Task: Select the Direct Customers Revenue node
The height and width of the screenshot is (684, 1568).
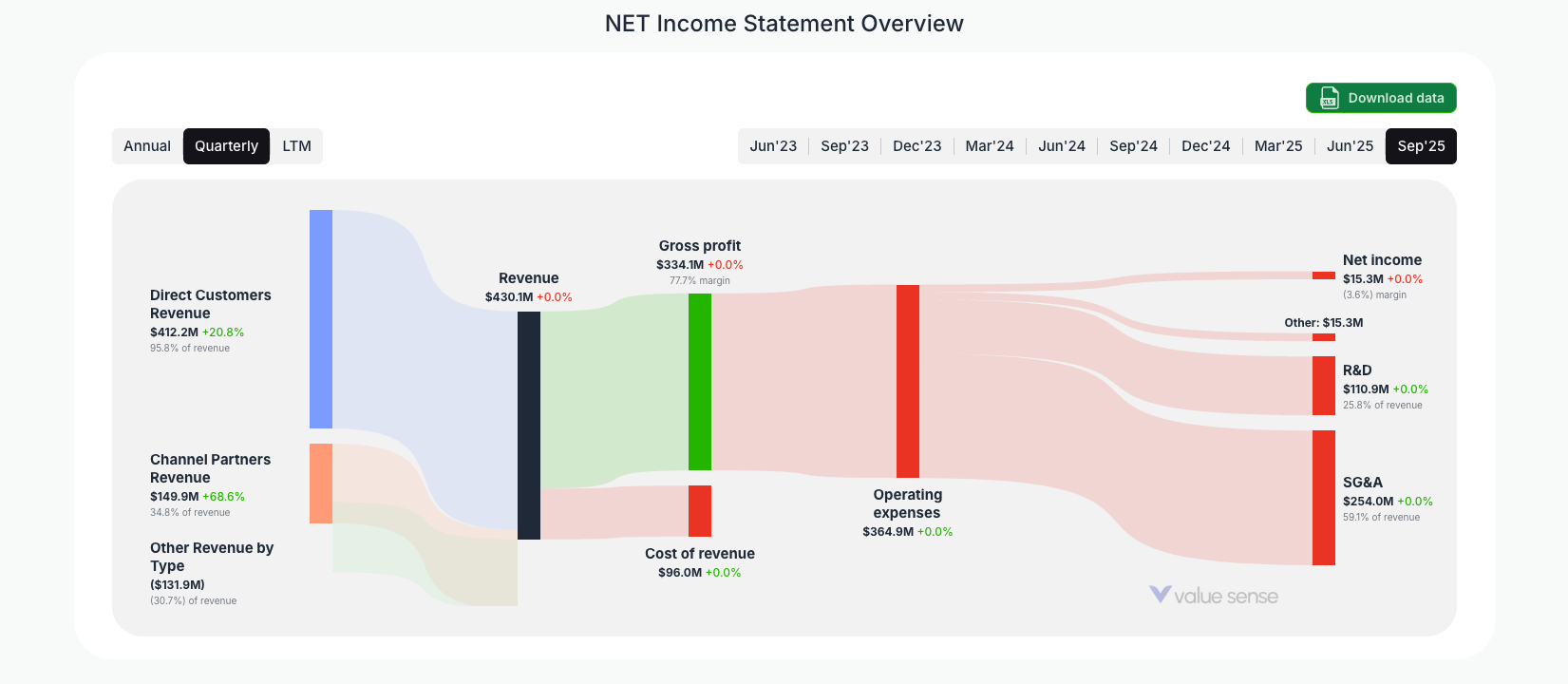Action: pos(320,318)
